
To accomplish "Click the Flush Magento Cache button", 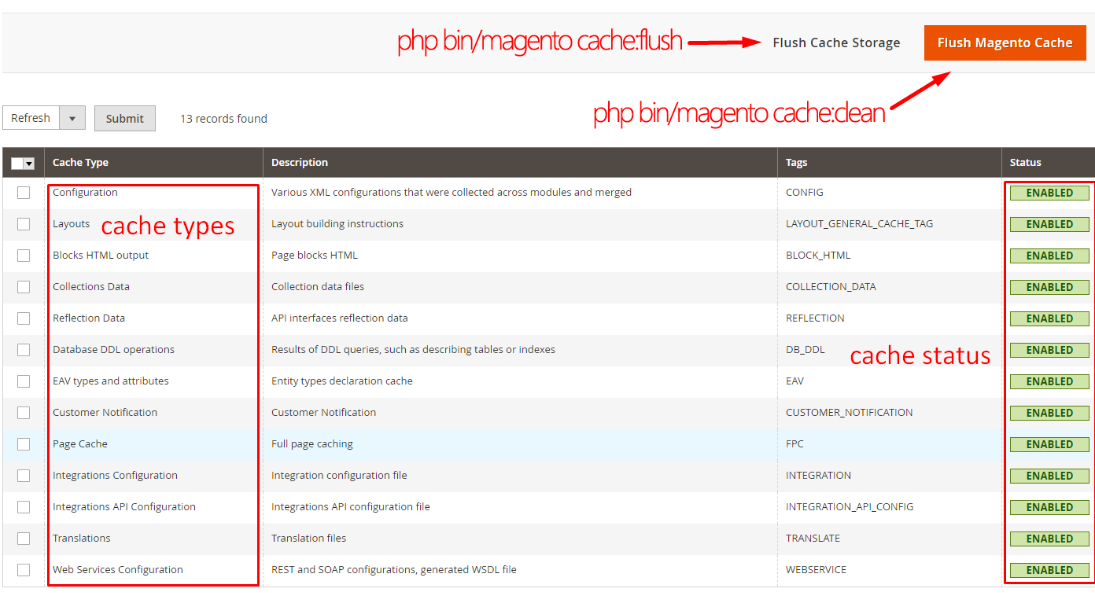I will click(1004, 43).
